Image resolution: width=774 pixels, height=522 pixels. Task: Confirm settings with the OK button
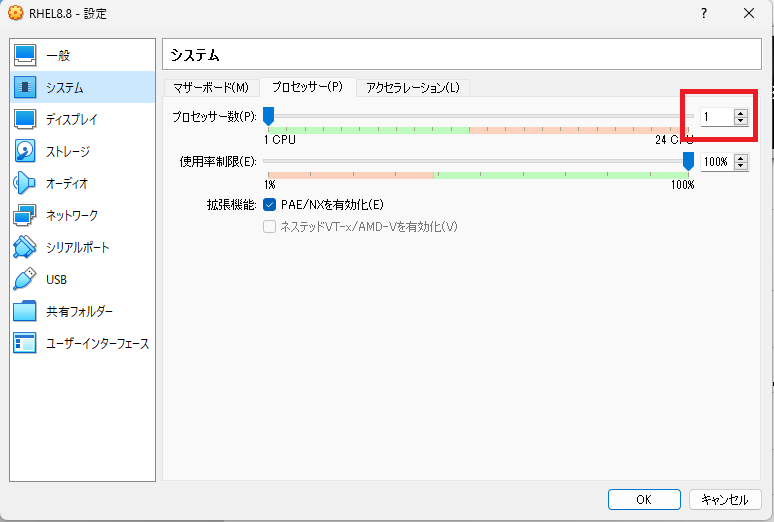644,499
